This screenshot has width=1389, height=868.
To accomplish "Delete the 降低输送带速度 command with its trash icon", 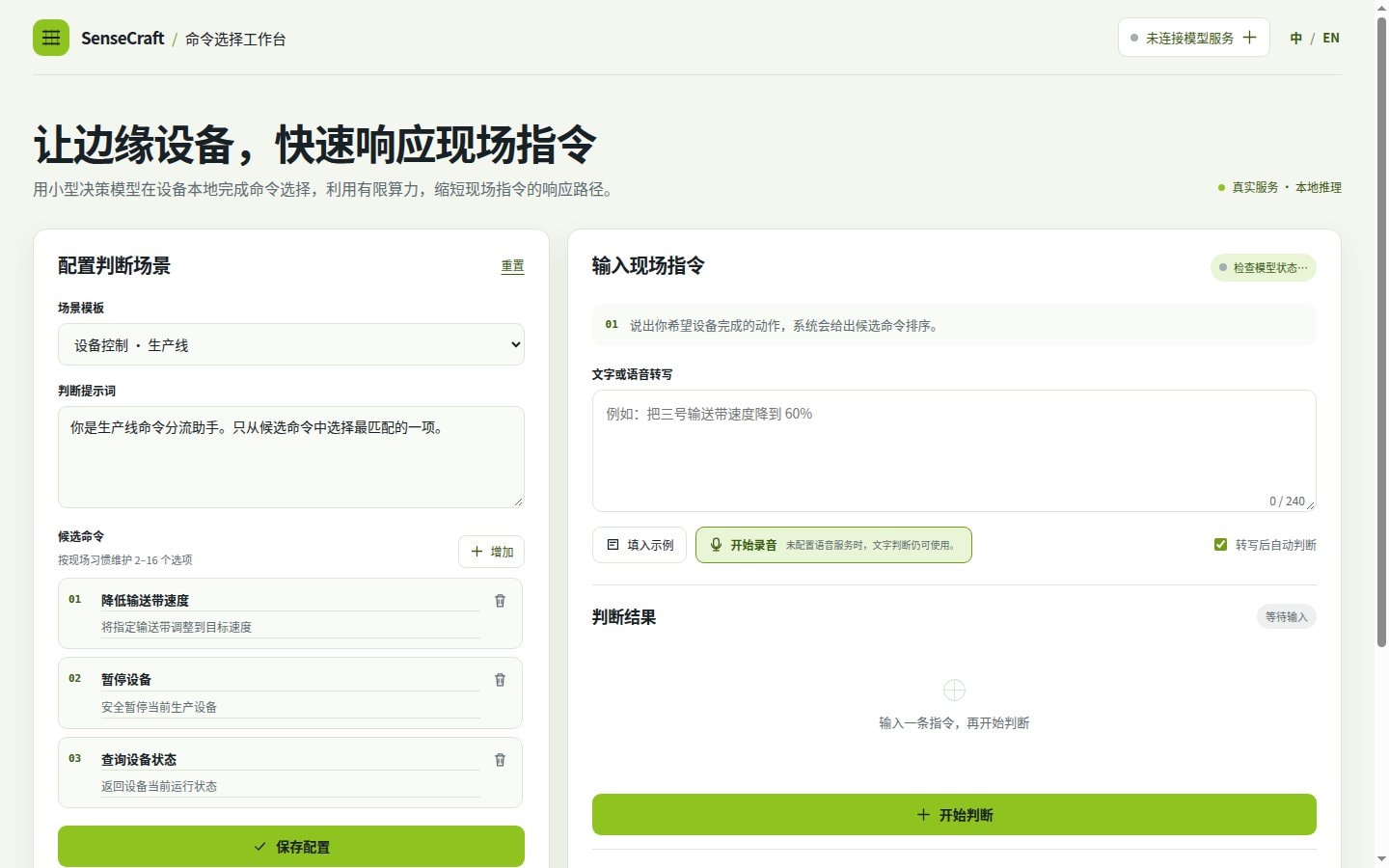I will pos(500,601).
